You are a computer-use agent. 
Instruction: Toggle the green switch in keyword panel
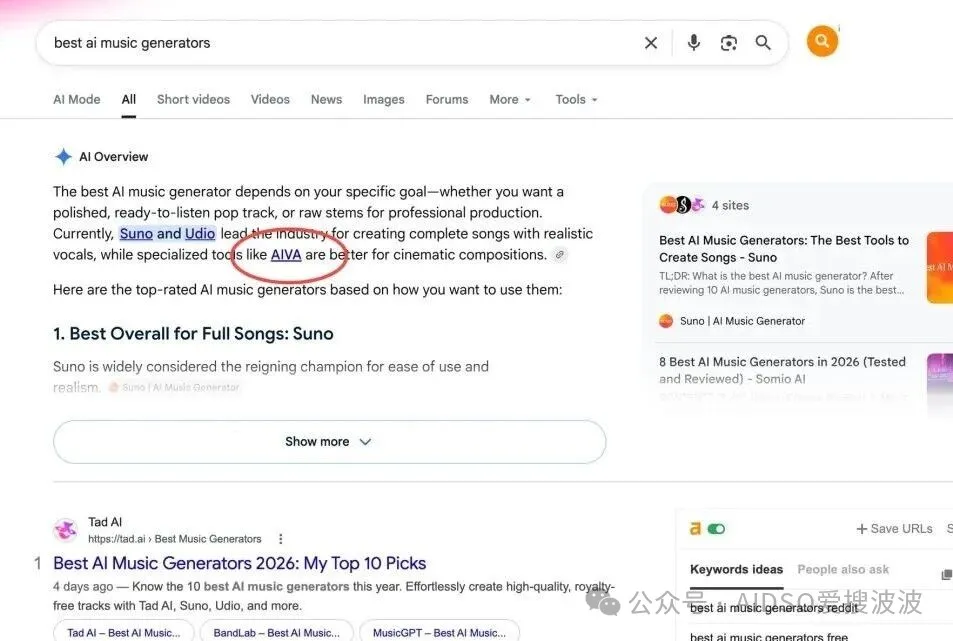pos(717,529)
